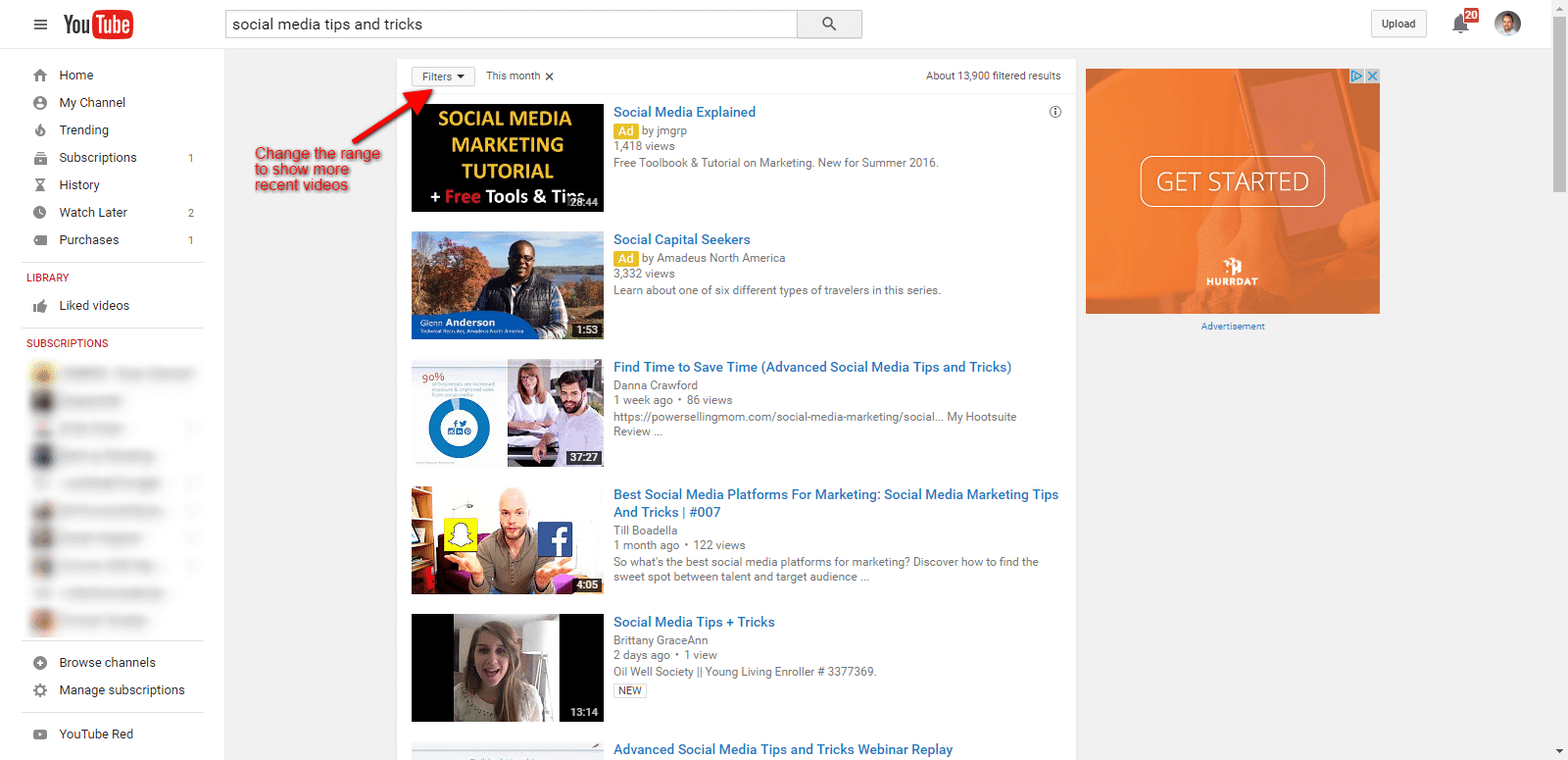Go to Trending in the sidebar
This screenshot has width=1568, height=760.
[x=84, y=130]
